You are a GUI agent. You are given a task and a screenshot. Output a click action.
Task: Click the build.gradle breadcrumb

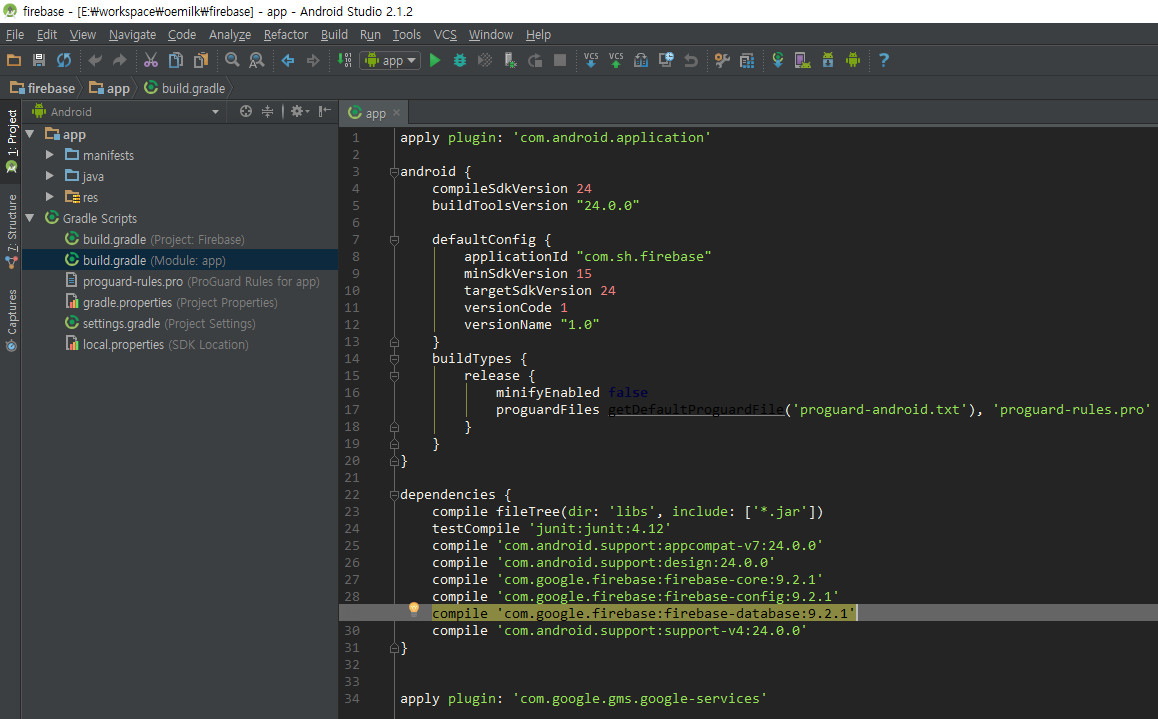point(185,89)
